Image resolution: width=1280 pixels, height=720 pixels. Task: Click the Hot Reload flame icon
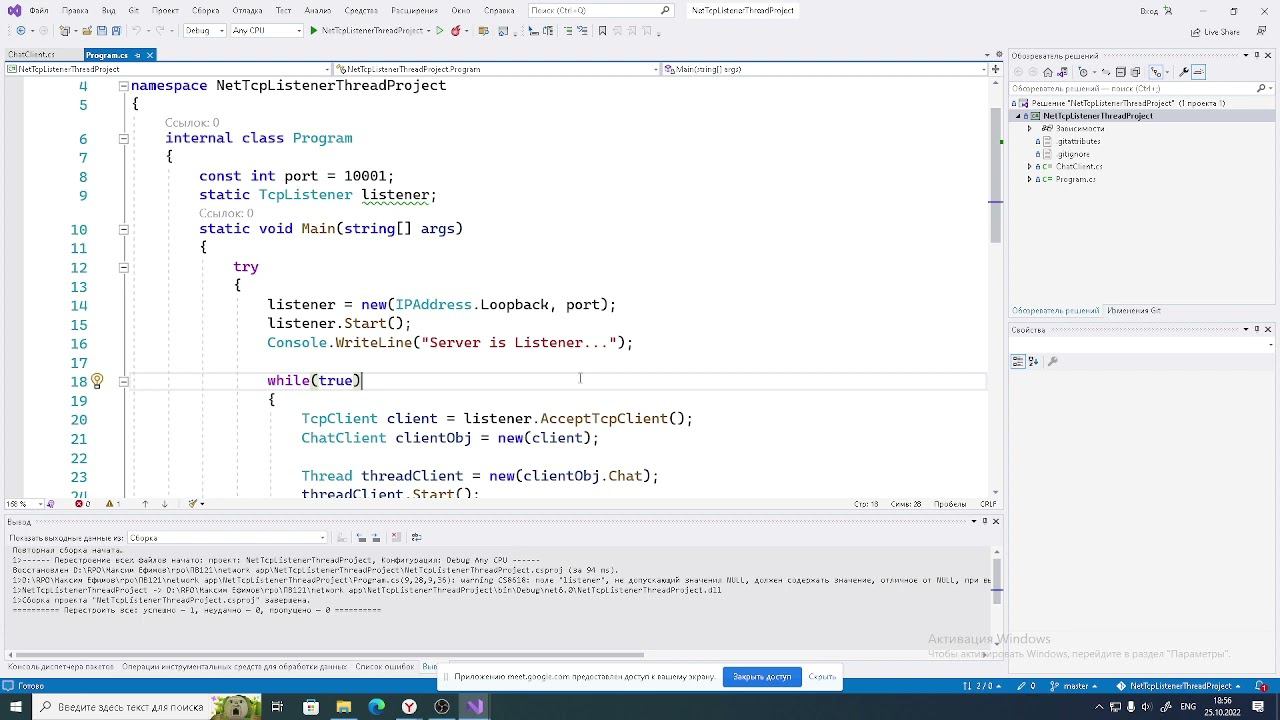[456, 31]
